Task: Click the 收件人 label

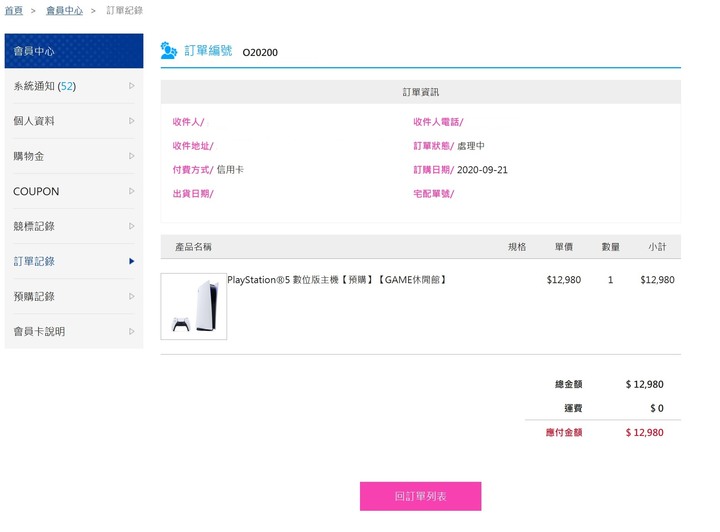Action: click(x=188, y=122)
